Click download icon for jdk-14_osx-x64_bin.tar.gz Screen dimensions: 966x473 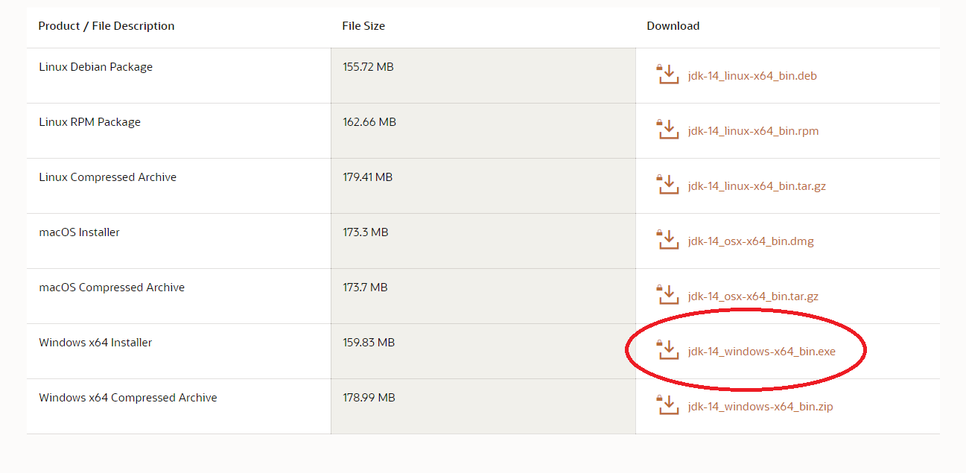pyautogui.click(x=668, y=294)
